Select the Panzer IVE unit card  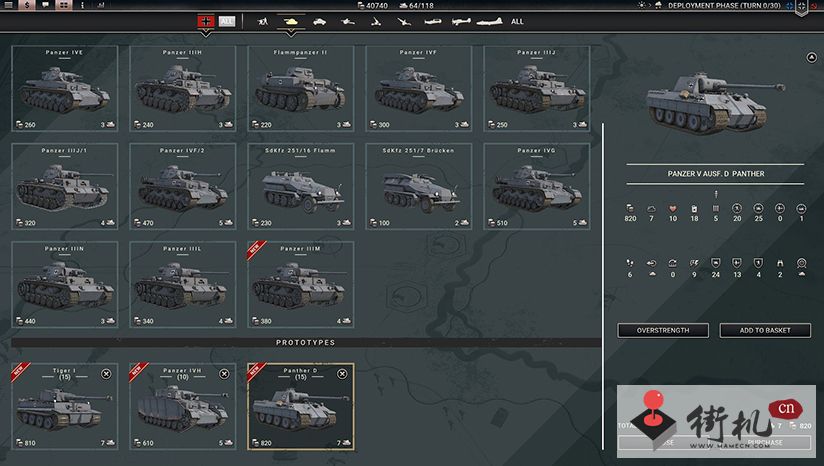coord(65,88)
